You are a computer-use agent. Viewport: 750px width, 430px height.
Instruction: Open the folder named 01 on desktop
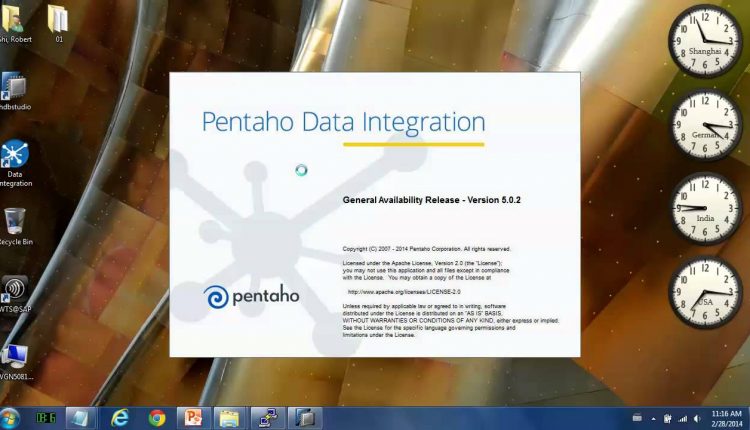click(x=58, y=22)
